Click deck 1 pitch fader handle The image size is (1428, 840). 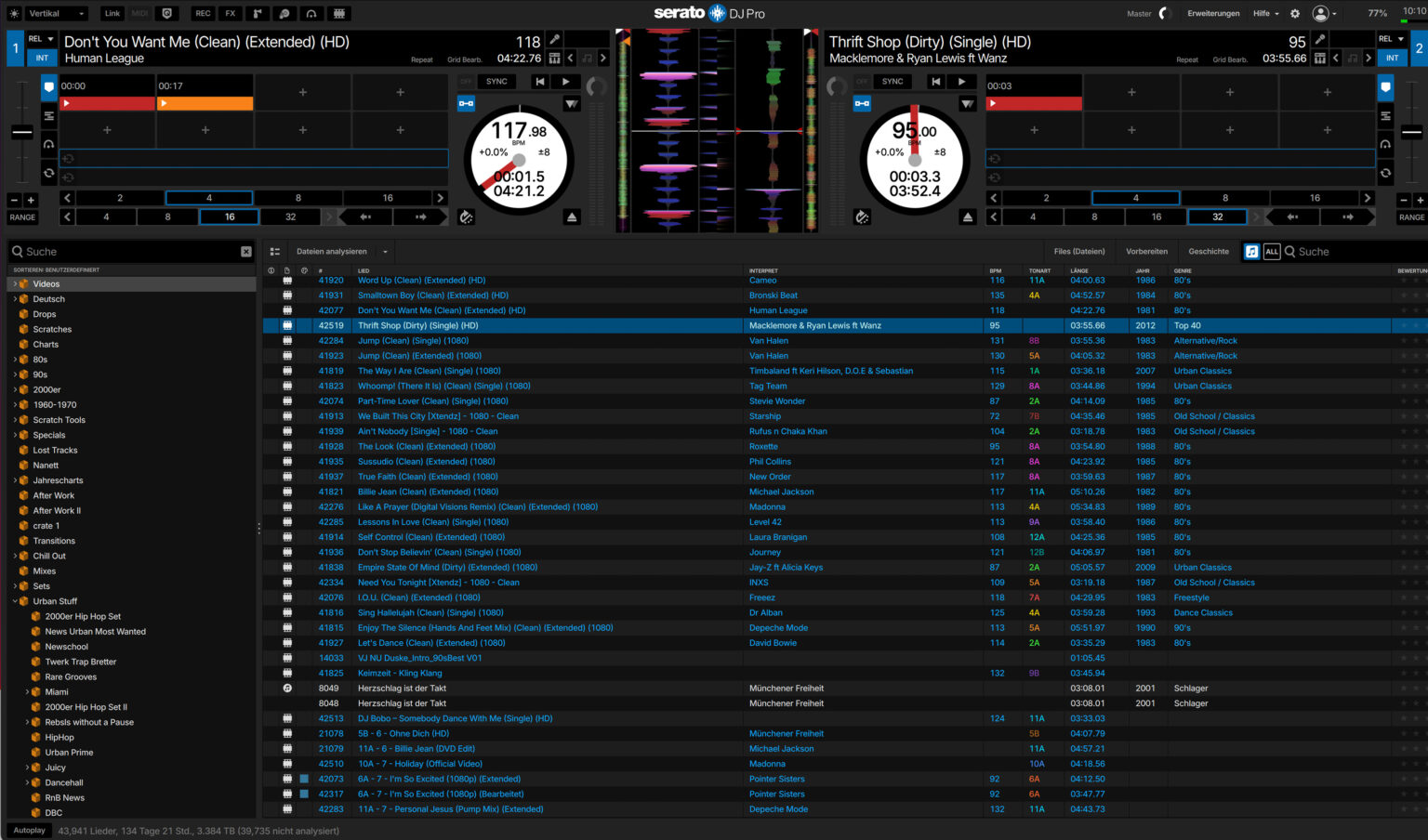pos(22,133)
